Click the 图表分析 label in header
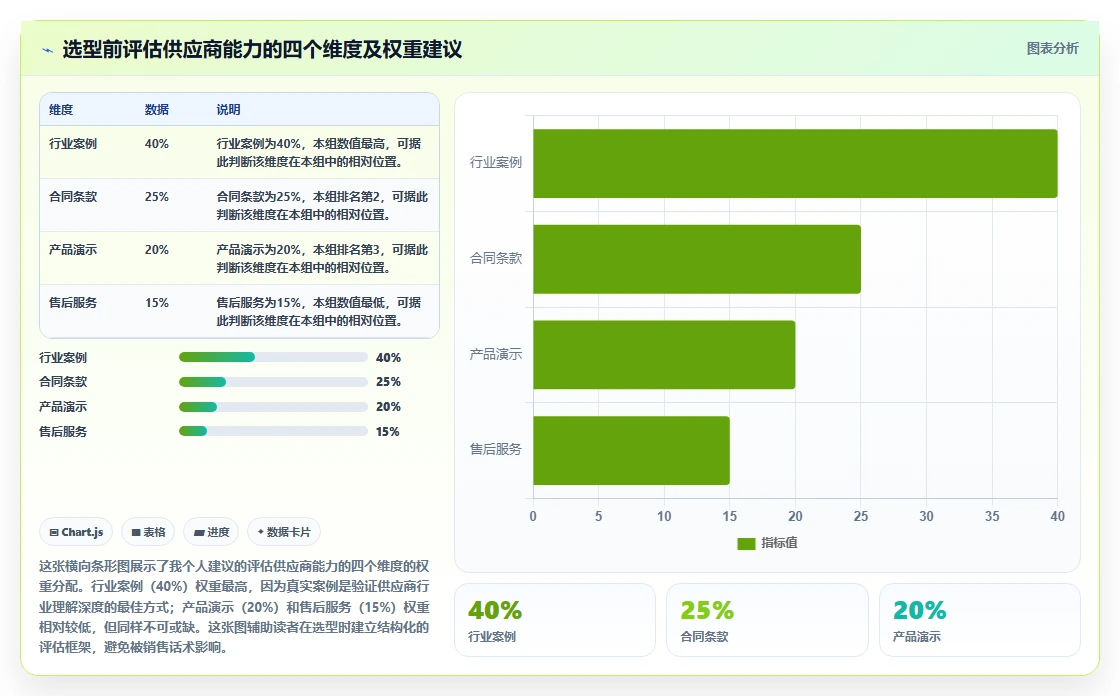 tap(1052, 49)
